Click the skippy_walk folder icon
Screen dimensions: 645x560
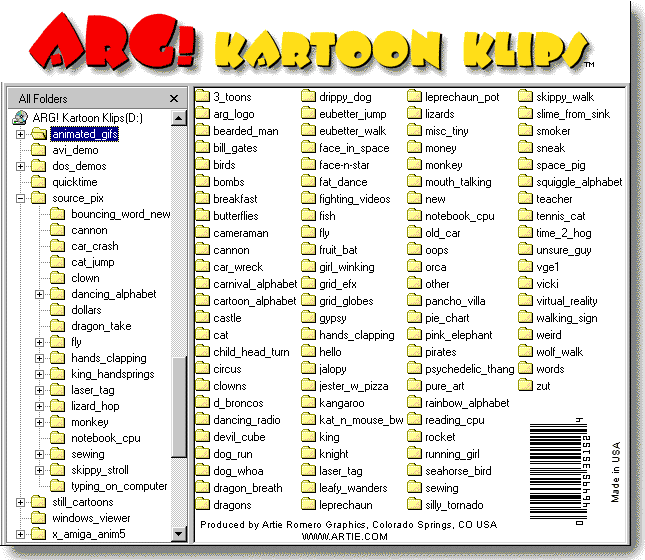(x=525, y=97)
